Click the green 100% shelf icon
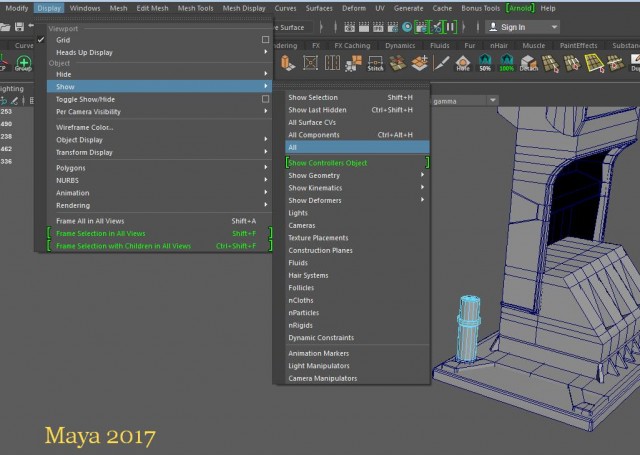640x455 pixels. coord(507,63)
